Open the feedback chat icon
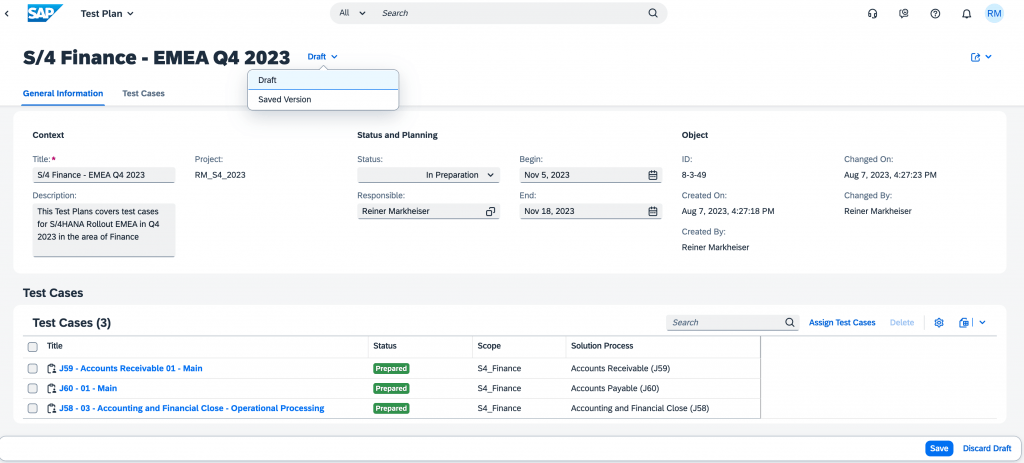 tap(904, 13)
